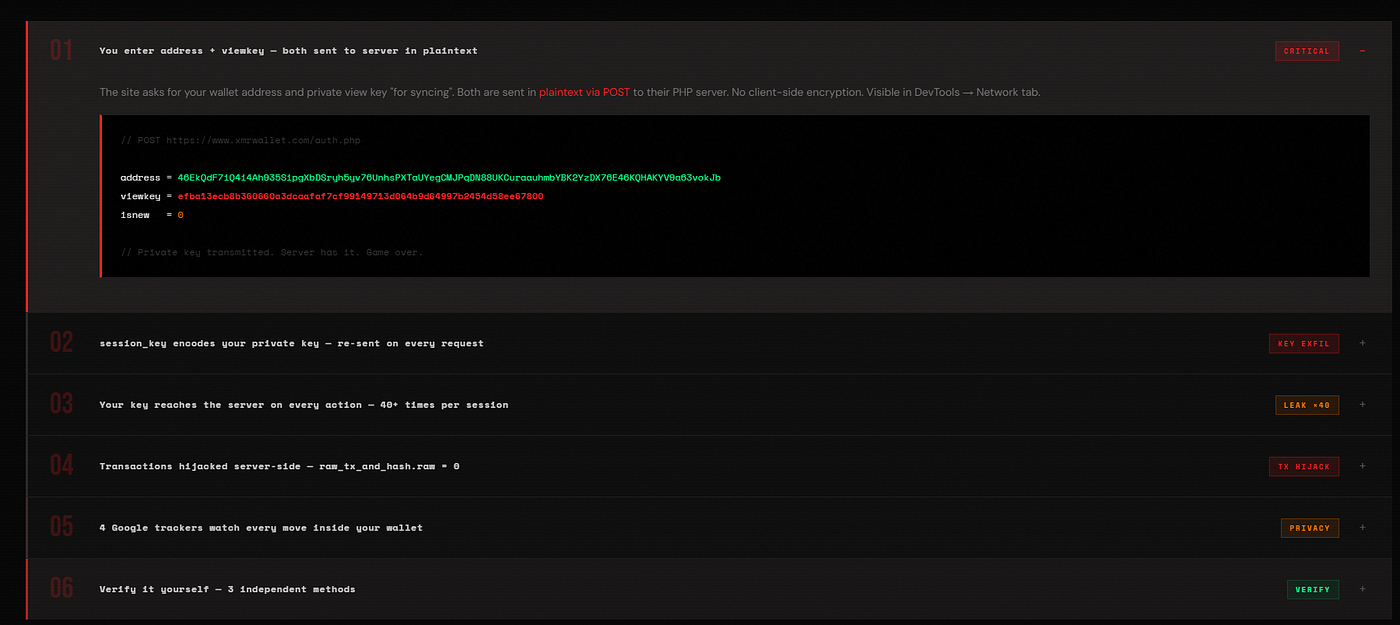Collapse section 01 using the minus control

(1362, 51)
